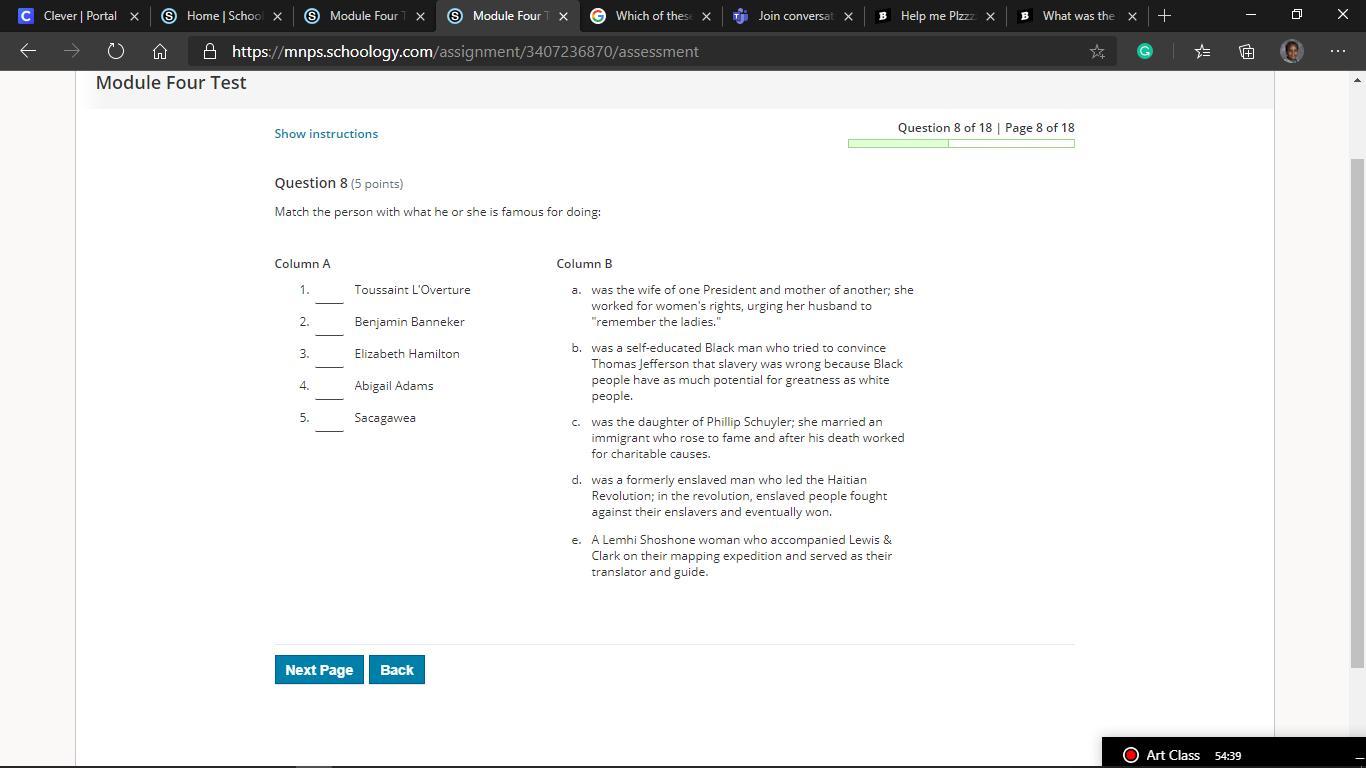Image resolution: width=1366 pixels, height=768 pixels.
Task: Go back using the browser back arrow
Action: [x=28, y=51]
